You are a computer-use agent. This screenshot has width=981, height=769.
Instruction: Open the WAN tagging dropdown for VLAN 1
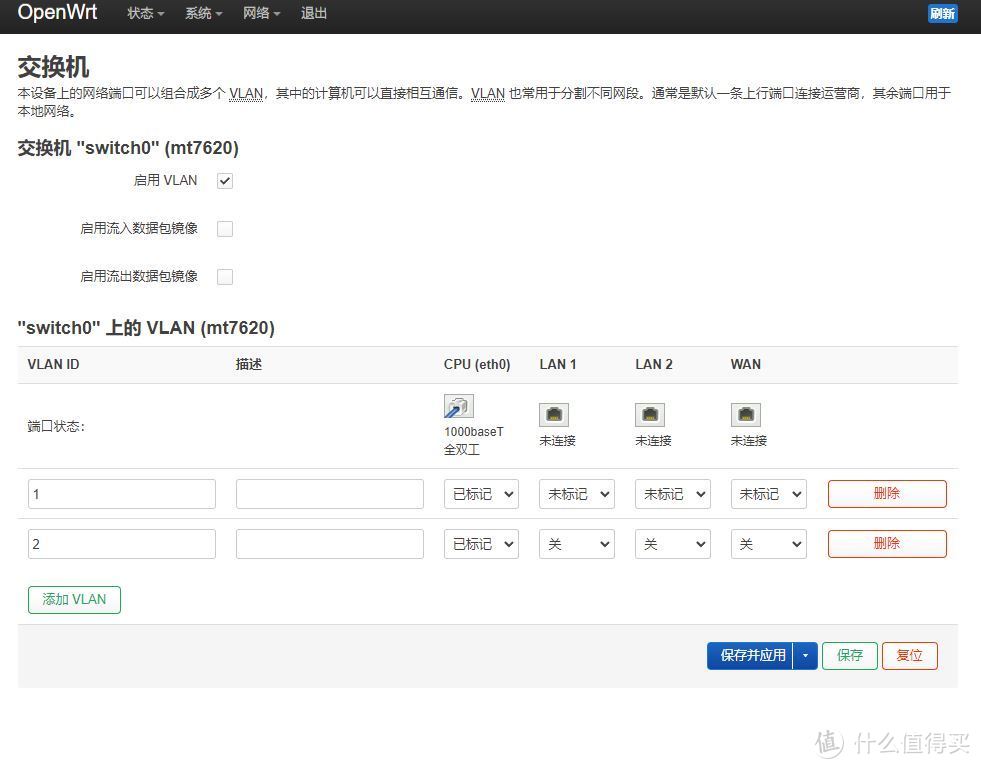[x=768, y=493]
